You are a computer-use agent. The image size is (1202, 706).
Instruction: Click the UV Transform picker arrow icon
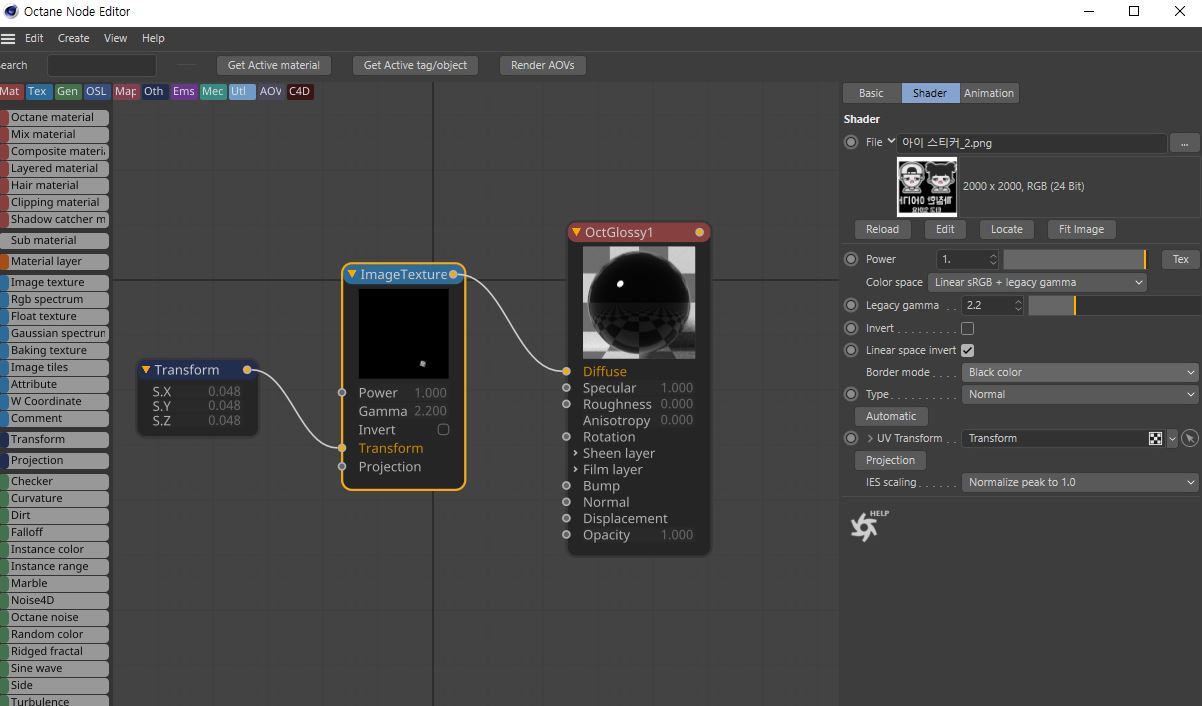tap(1189, 438)
